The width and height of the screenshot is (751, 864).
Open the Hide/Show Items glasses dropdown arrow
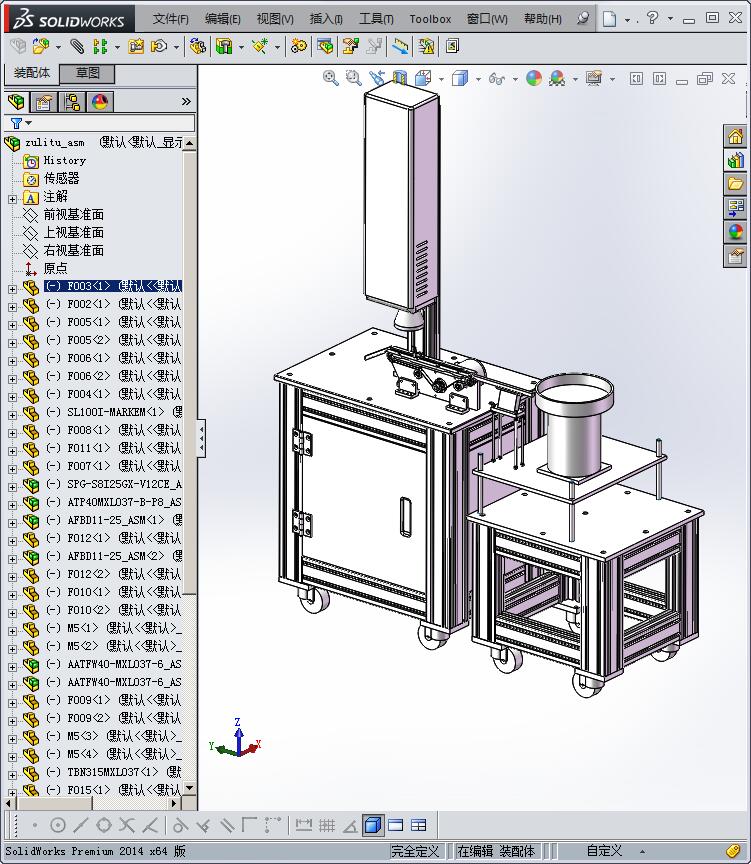pyautogui.click(x=515, y=79)
